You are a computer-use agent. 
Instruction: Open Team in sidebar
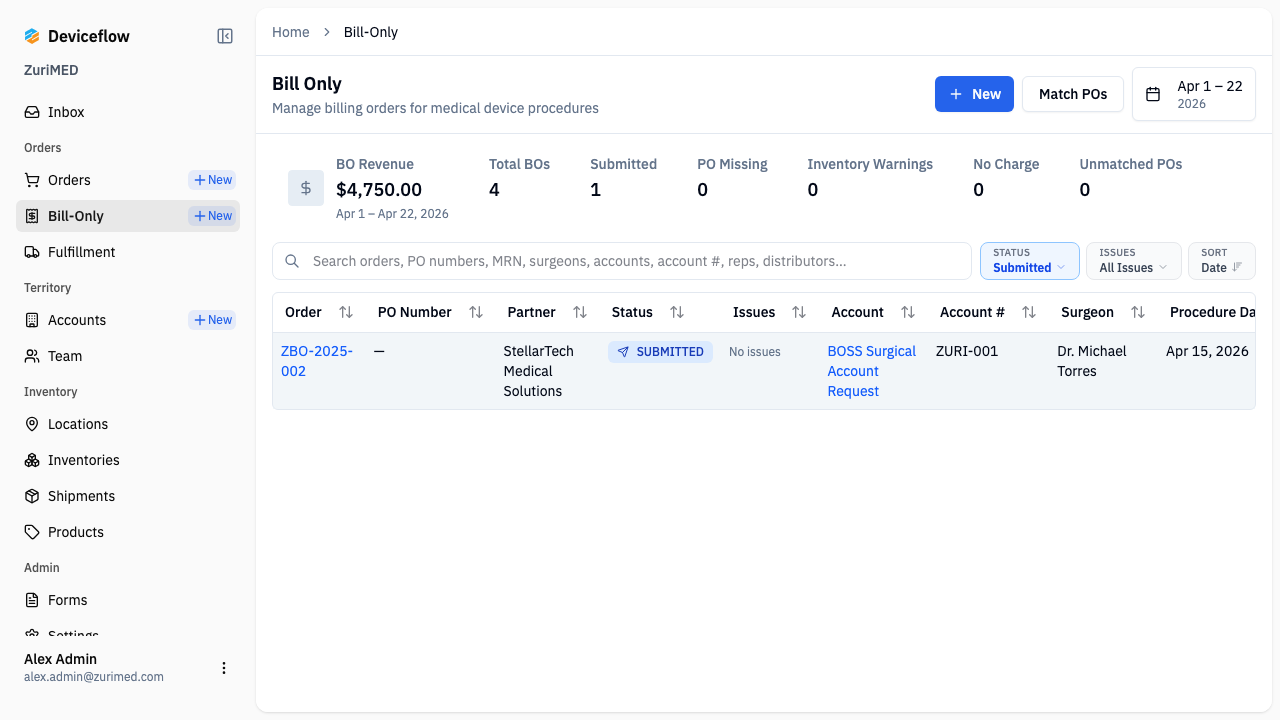coord(128,356)
